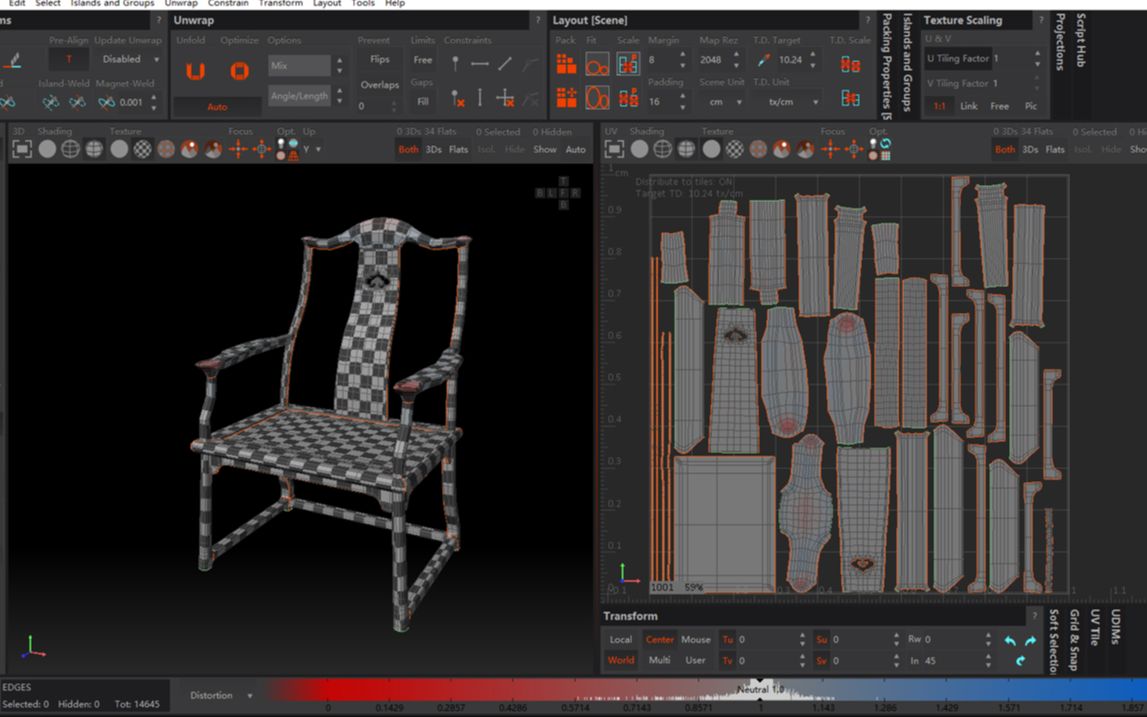Select wireframe shading in 3D viewport
1147x717 pixels.
pyautogui.click(x=70, y=149)
